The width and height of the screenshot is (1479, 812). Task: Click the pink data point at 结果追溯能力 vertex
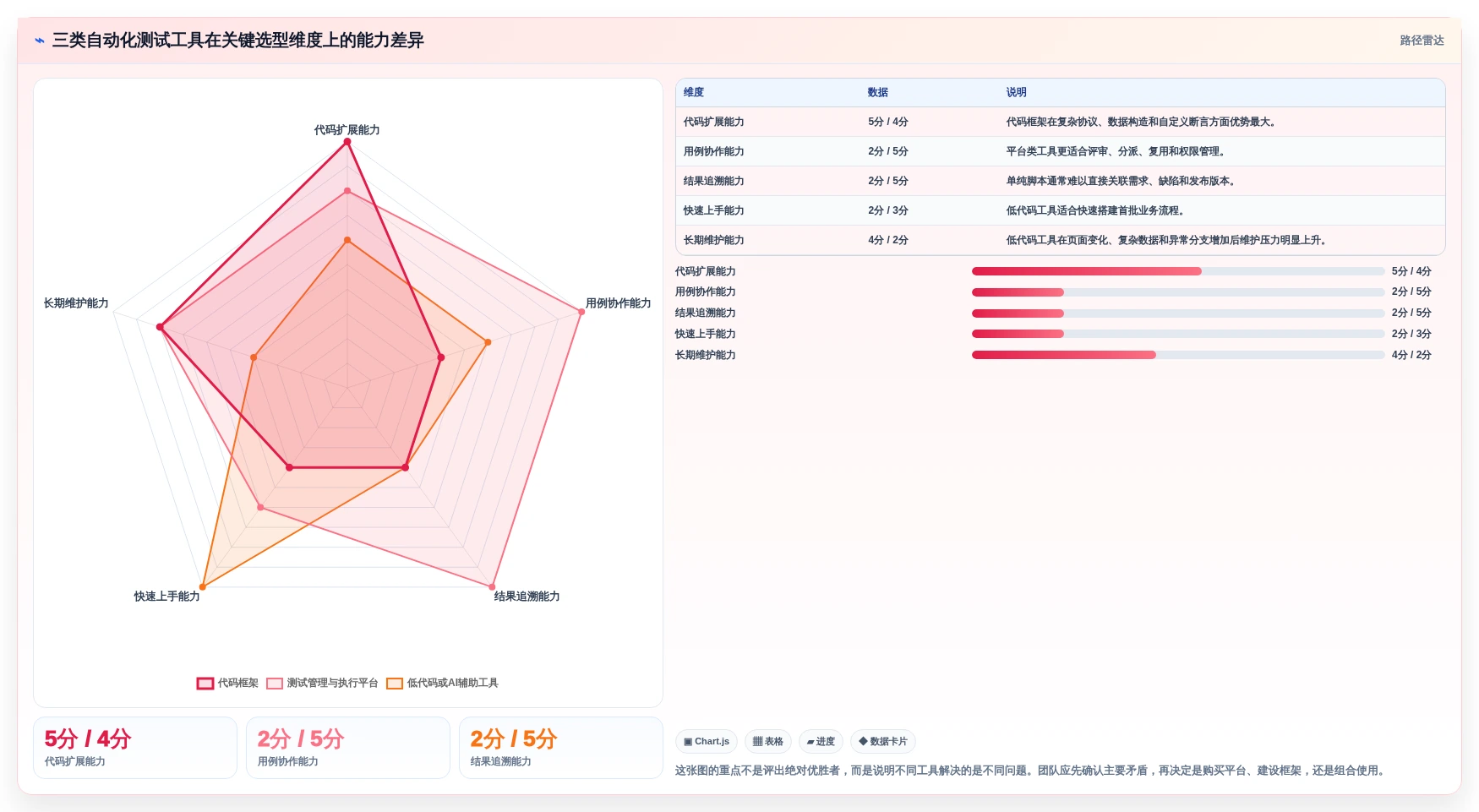click(x=492, y=586)
